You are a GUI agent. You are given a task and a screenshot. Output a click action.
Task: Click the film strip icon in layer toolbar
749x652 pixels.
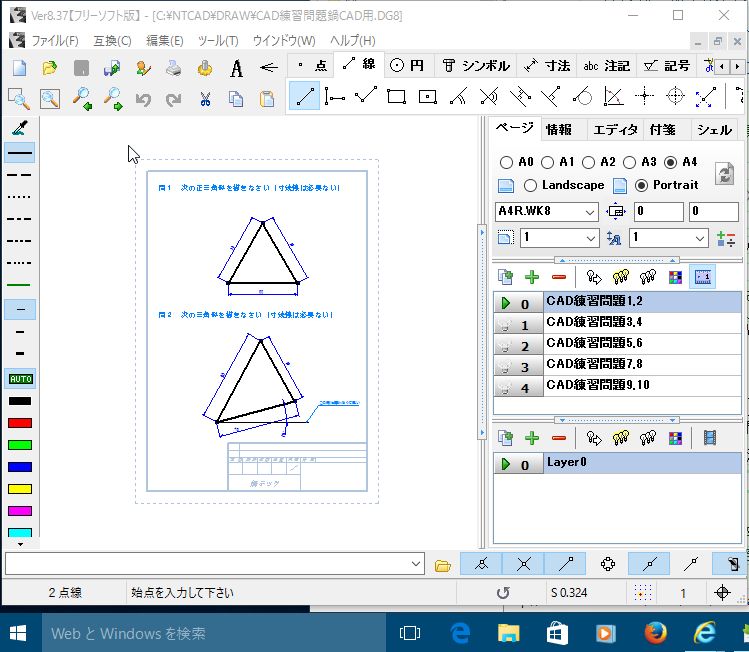click(710, 438)
